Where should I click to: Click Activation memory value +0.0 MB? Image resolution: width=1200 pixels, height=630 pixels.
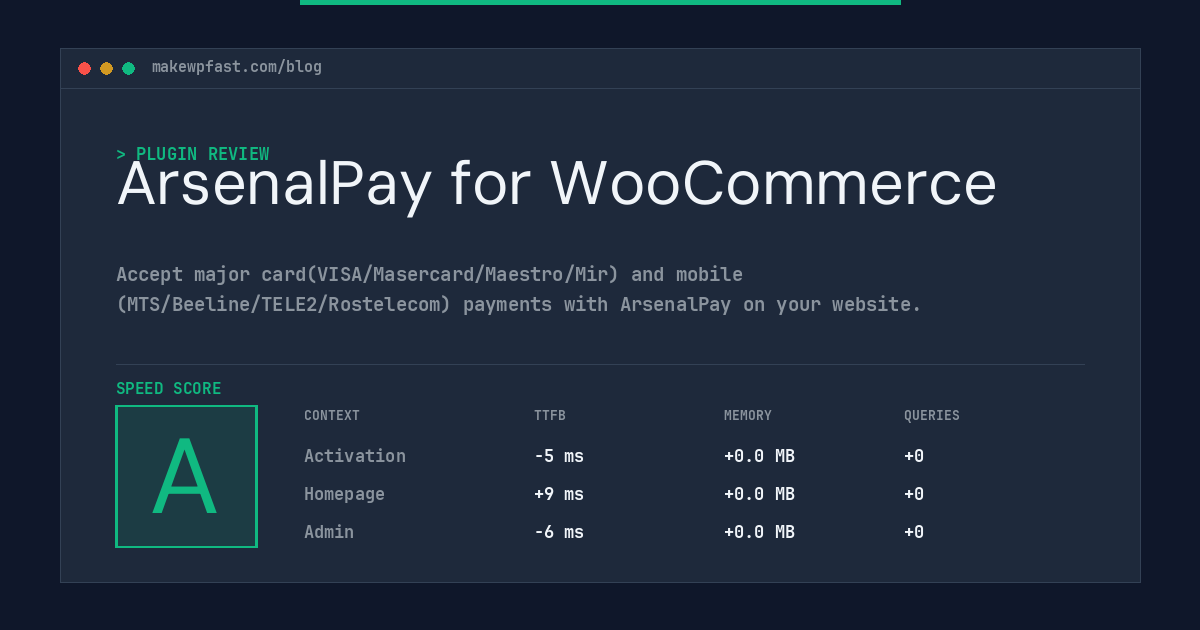759,456
